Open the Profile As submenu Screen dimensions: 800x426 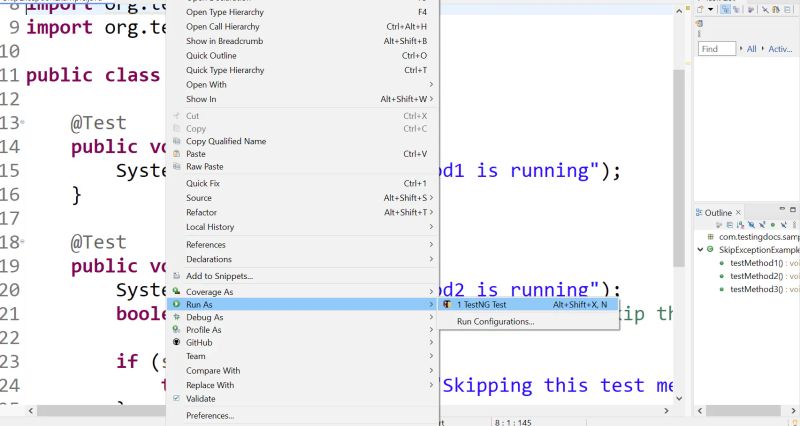pyautogui.click(x=303, y=330)
